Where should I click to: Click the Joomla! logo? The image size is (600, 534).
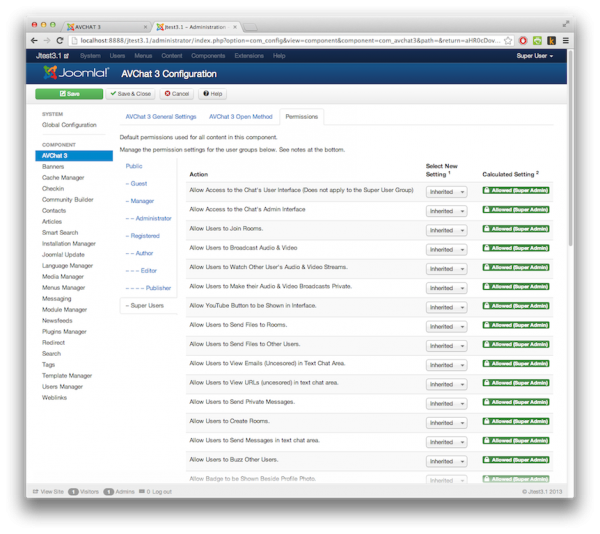[76, 73]
